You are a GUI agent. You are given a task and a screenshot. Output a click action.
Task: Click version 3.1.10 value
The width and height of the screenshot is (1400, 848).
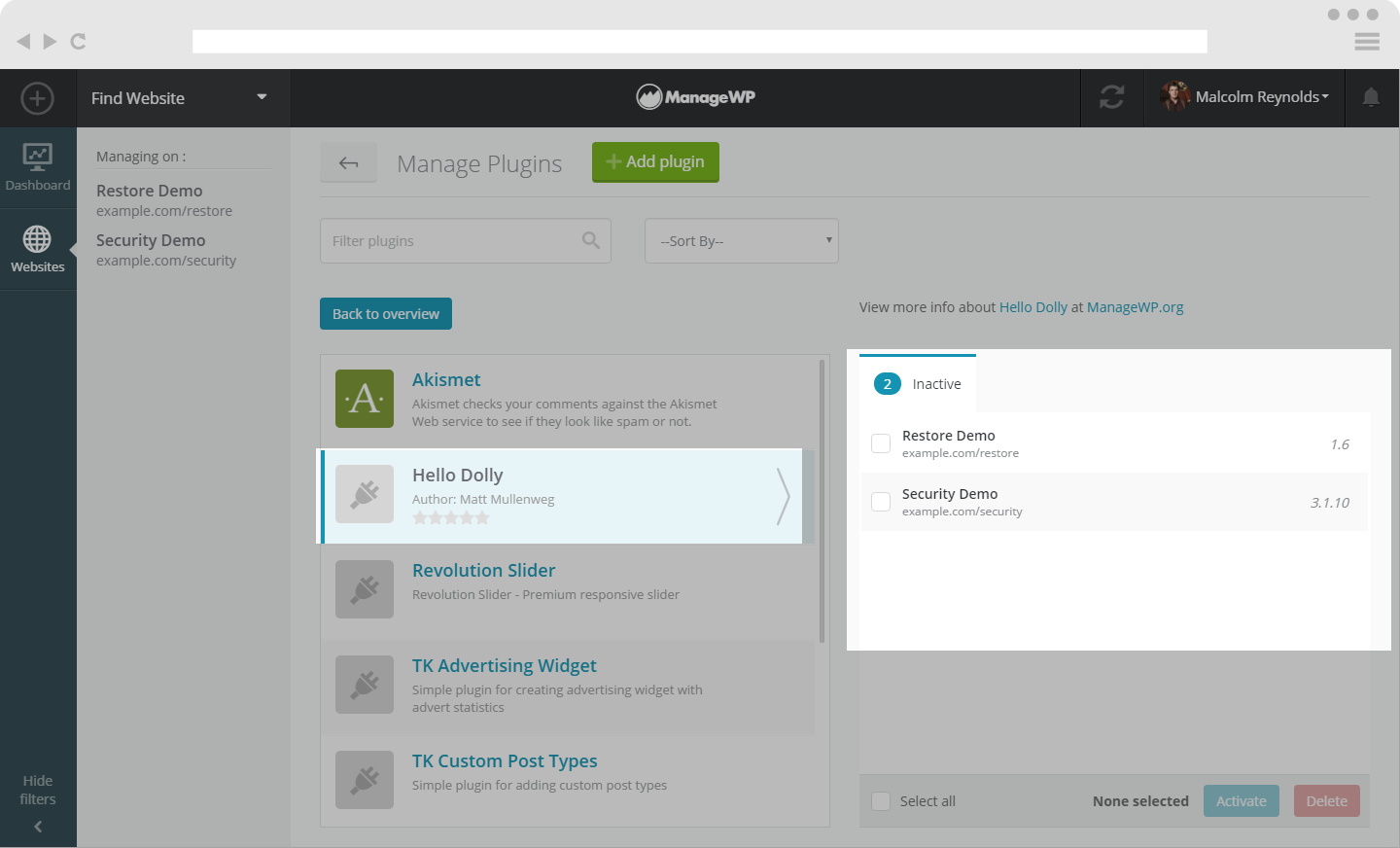coord(1330,503)
